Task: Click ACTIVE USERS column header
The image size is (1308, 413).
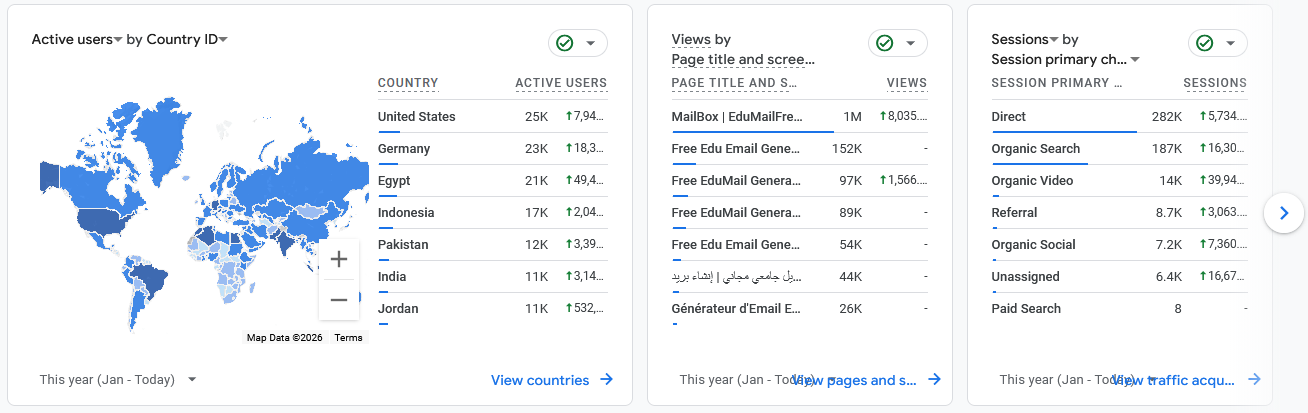Action: (x=561, y=83)
